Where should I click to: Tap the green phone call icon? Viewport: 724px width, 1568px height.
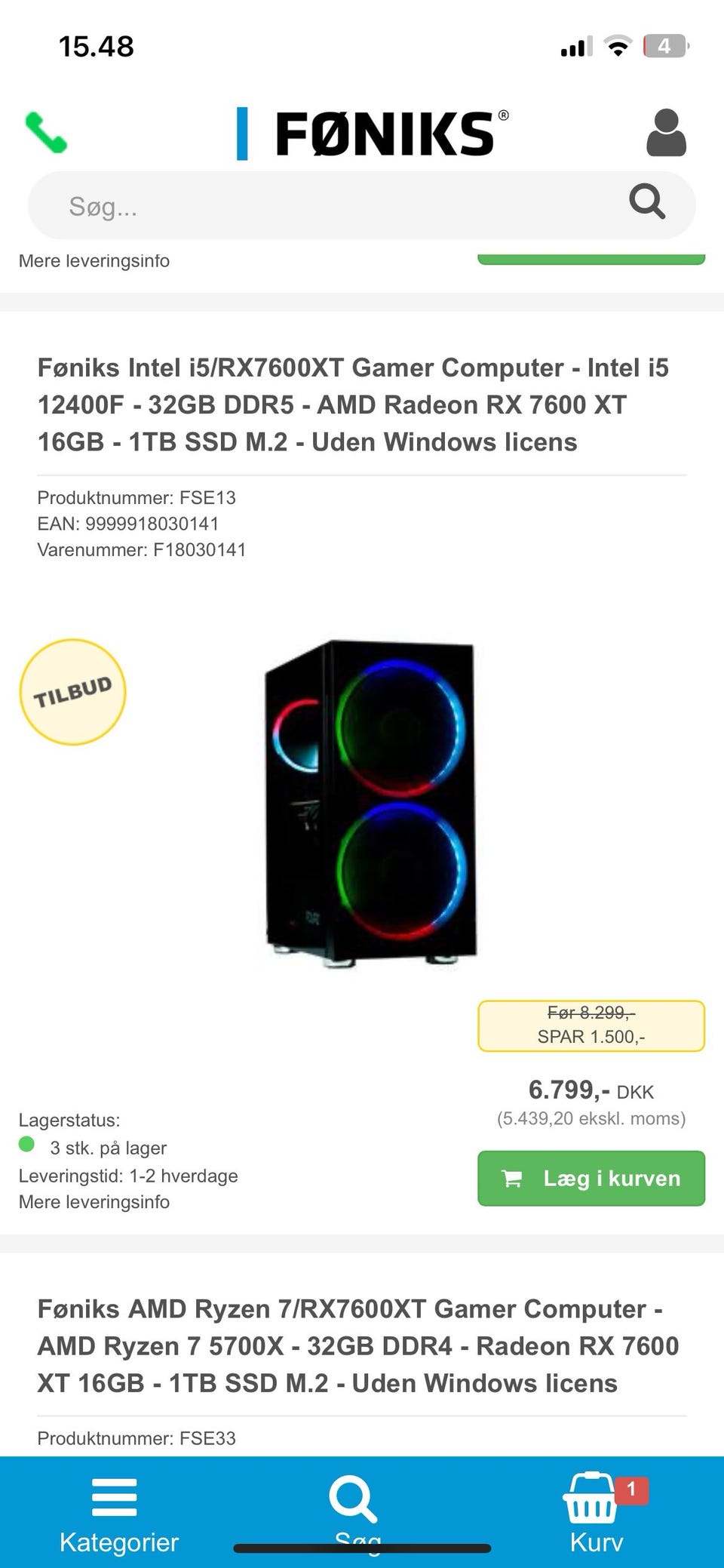[x=46, y=133]
